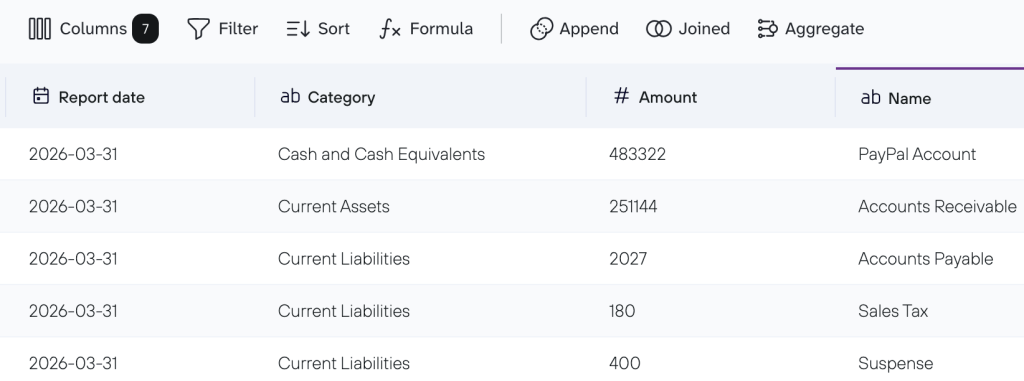Click the date in the Accounts Payable row
1024x381 pixels.
pyautogui.click(x=73, y=259)
